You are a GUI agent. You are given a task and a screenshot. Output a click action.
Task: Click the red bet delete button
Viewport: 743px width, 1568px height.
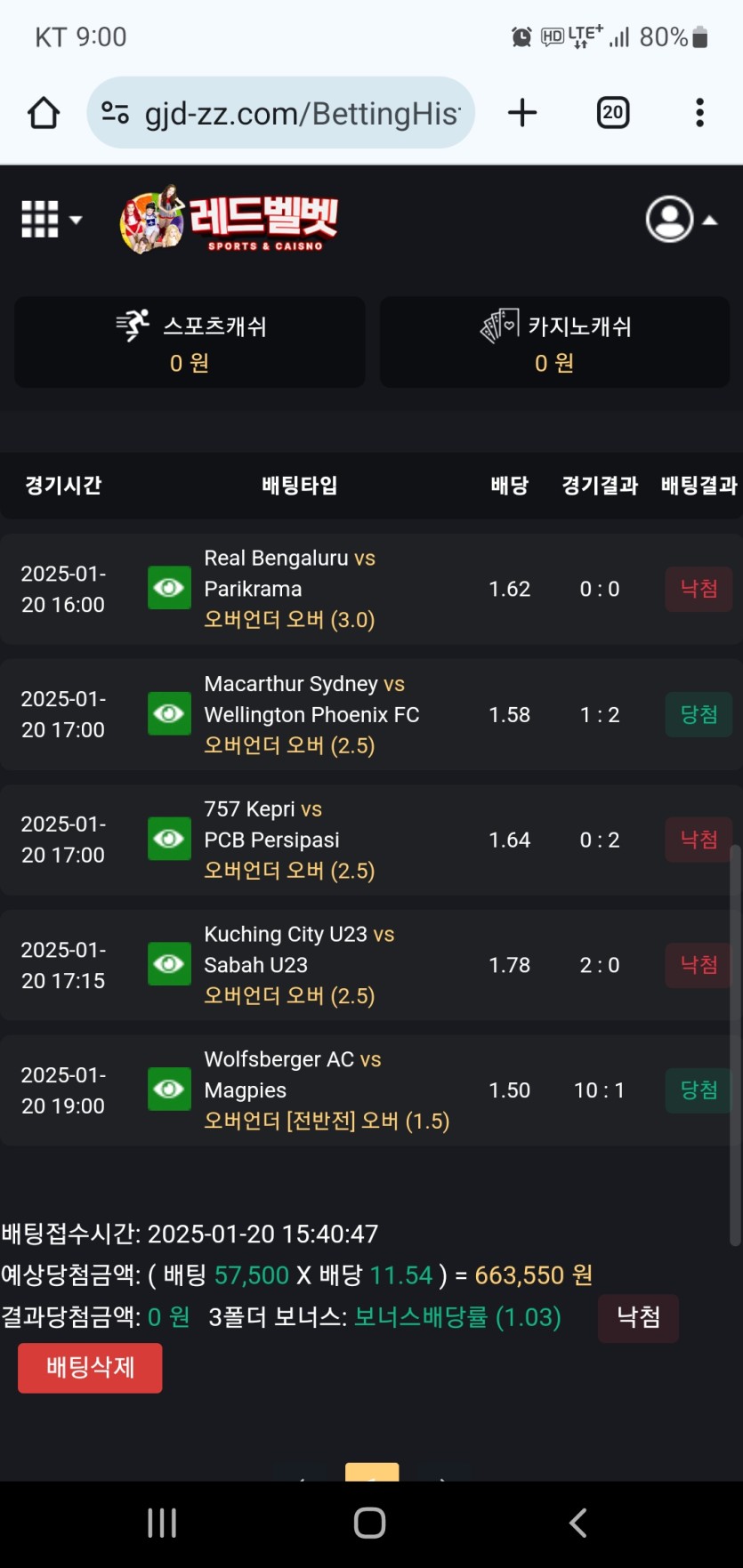pos(90,1367)
